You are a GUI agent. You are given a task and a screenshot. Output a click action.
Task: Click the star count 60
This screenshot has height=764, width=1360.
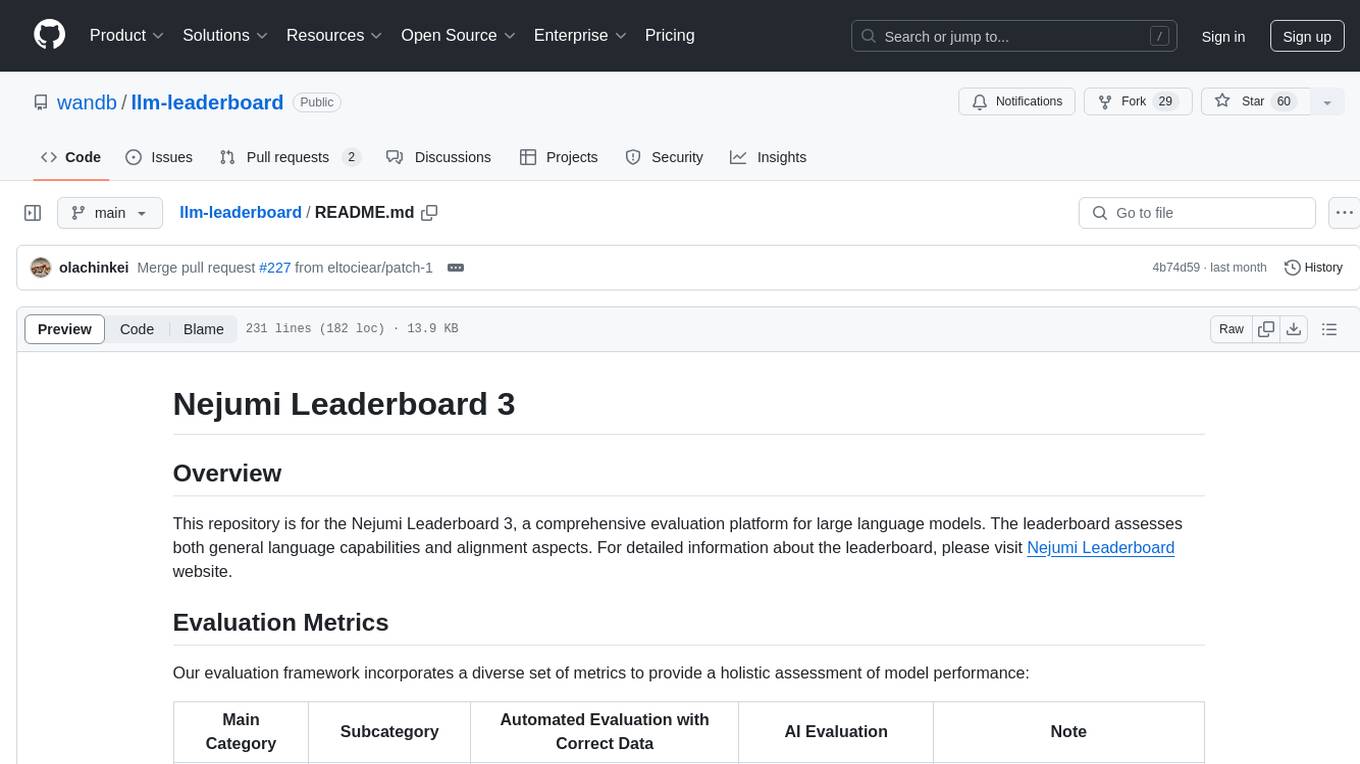(1284, 102)
